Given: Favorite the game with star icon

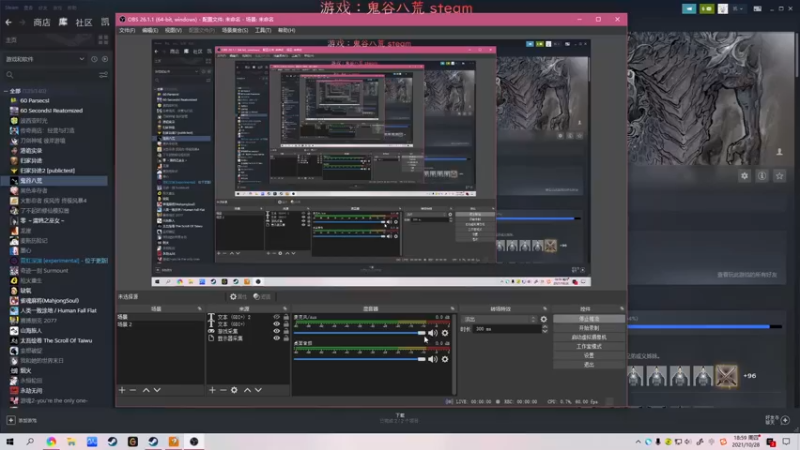Looking at the screenshot, I should click(780, 176).
